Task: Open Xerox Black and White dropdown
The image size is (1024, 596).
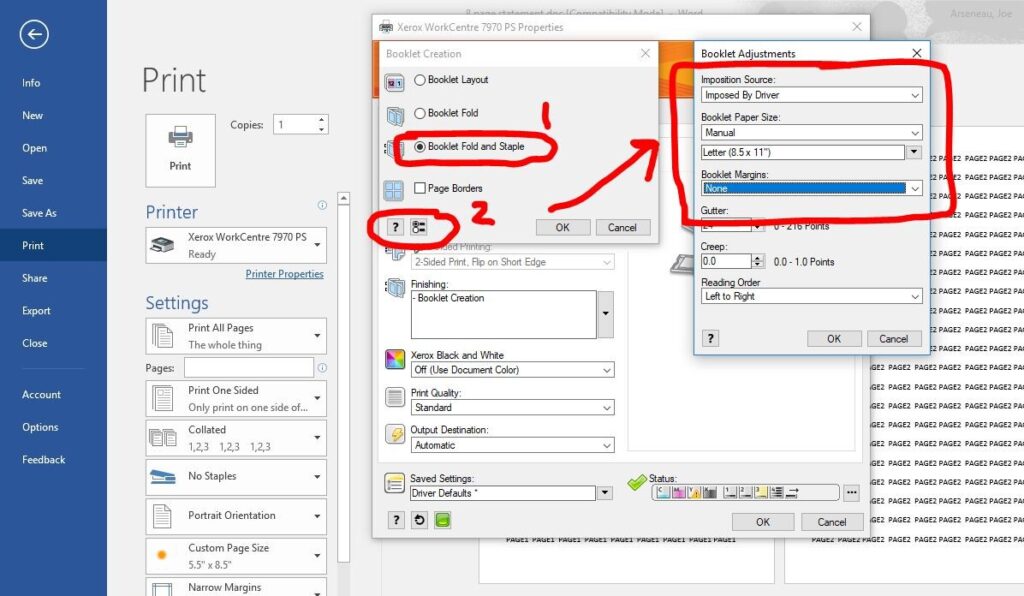Action: (513, 369)
